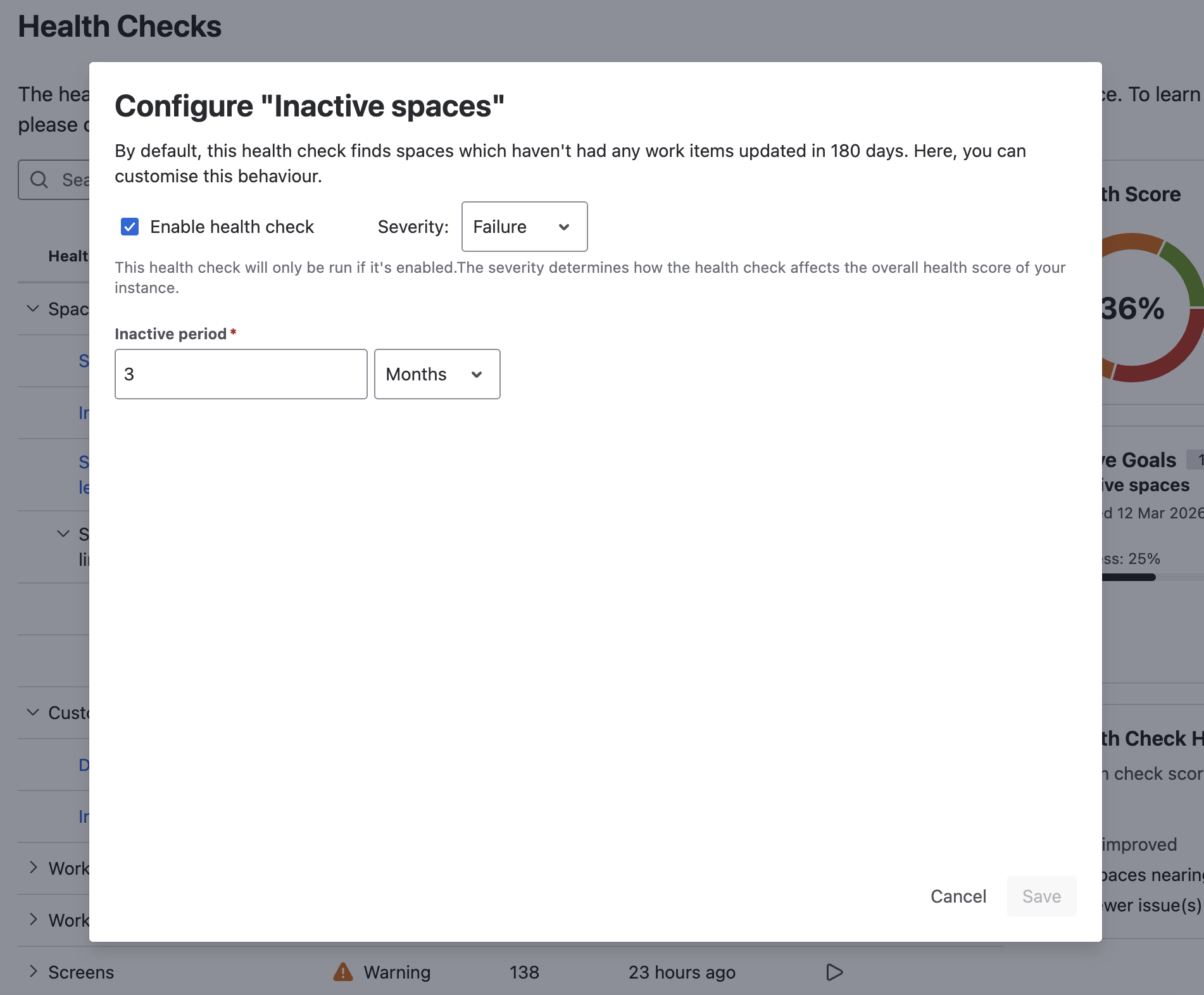This screenshot has height=995, width=1204.
Task: Run the Screens health check play icon
Action: 834,972
